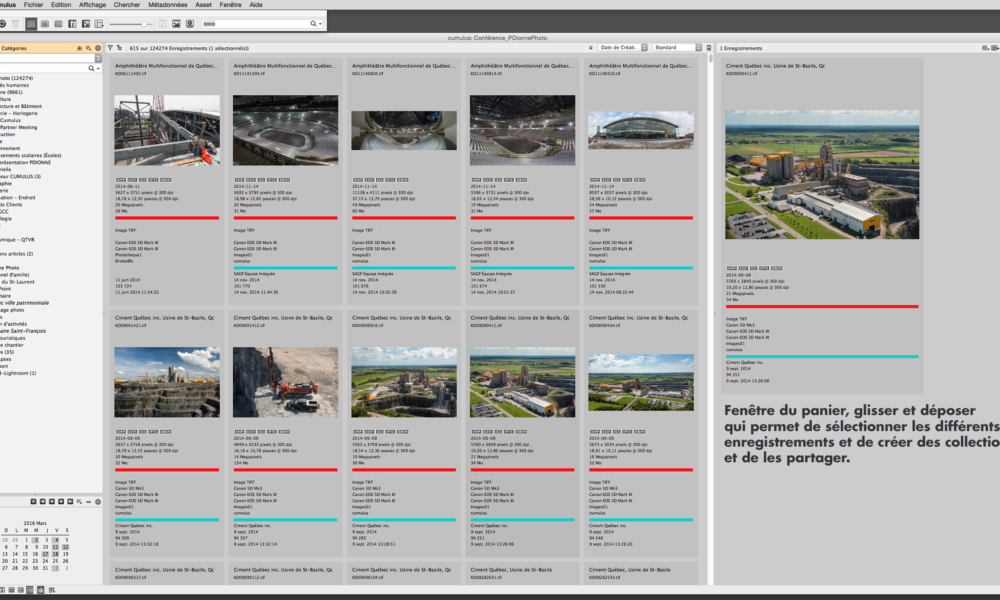Open the Fenêtre menu
This screenshot has height=600, width=1000.
pyautogui.click(x=230, y=4)
